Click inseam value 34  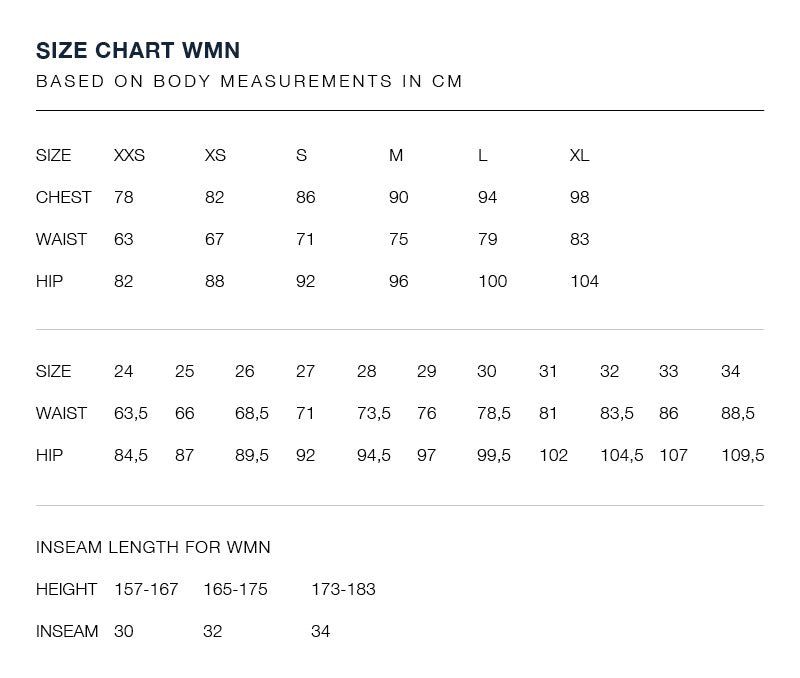click(320, 631)
